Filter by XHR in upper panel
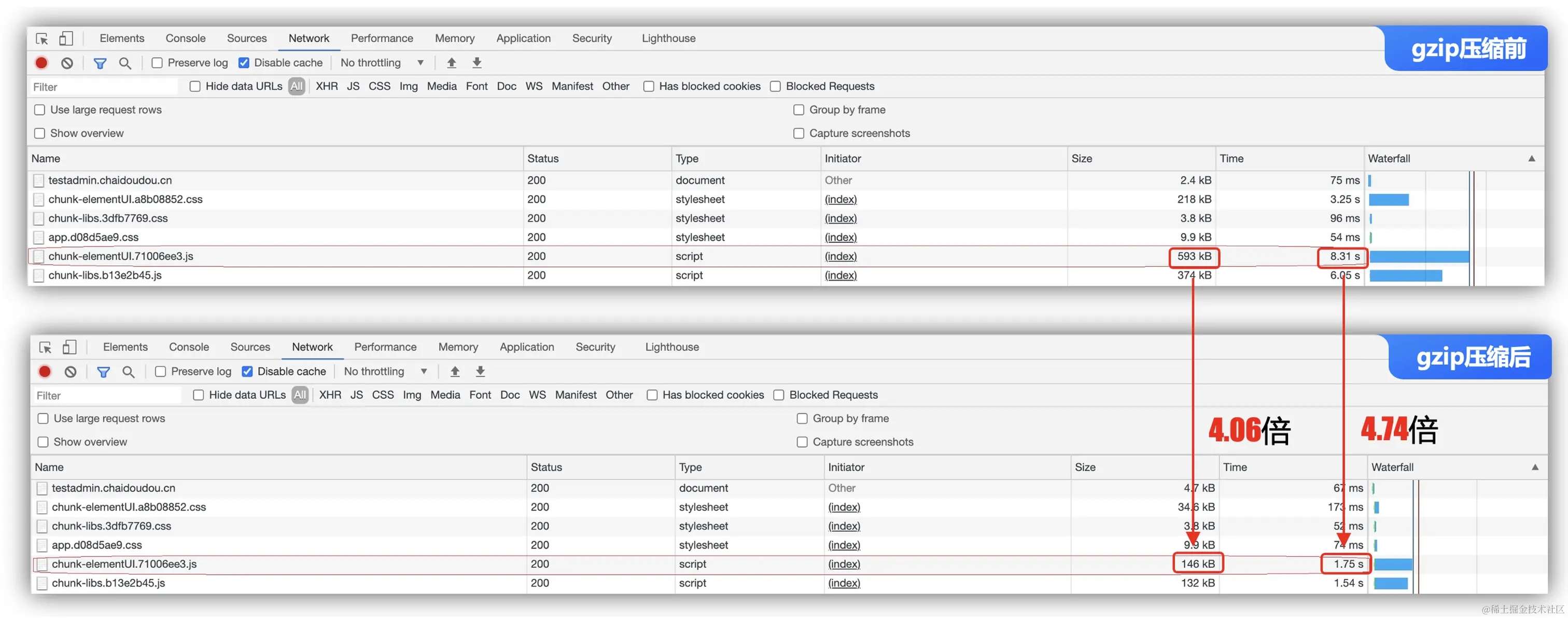 coord(327,87)
